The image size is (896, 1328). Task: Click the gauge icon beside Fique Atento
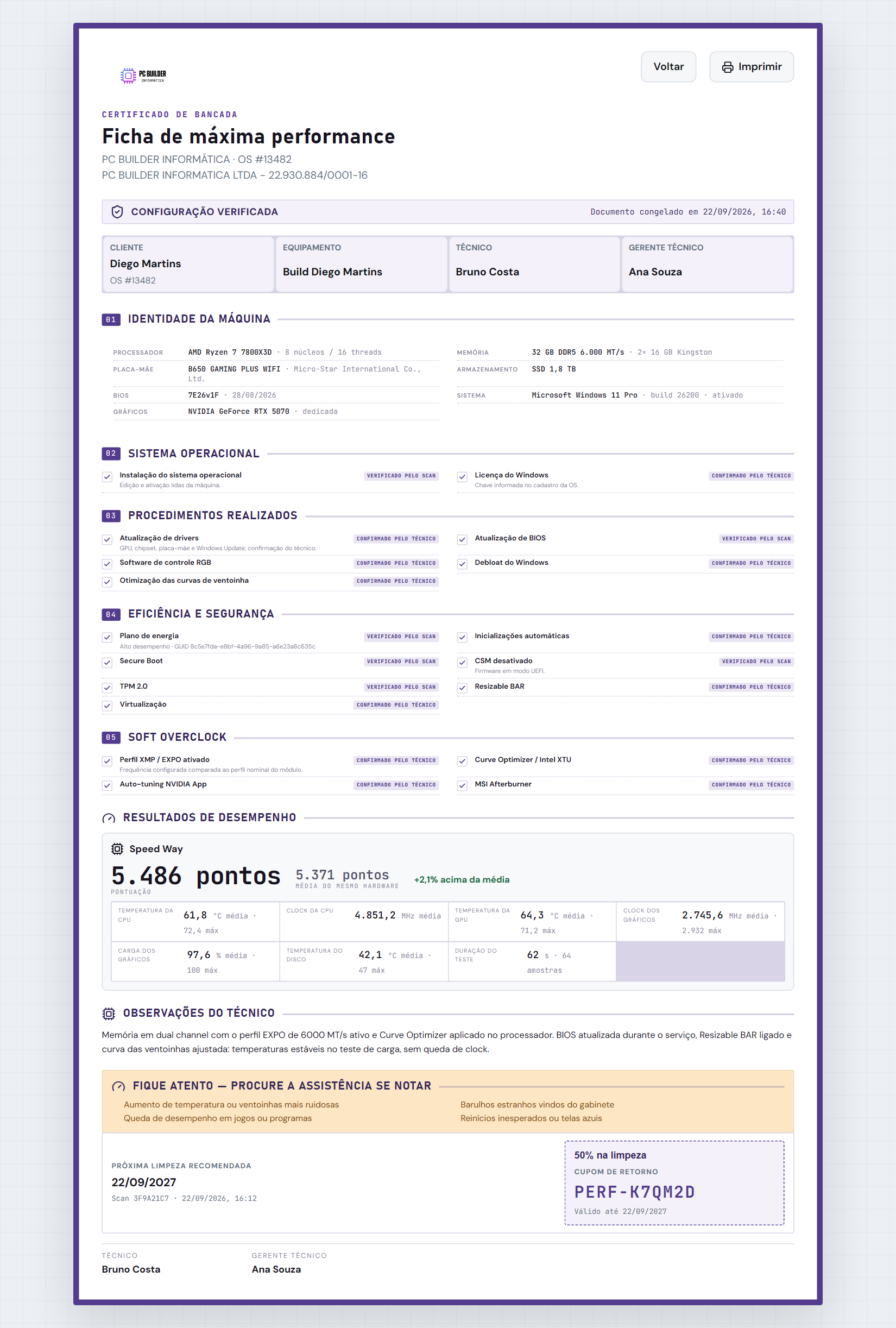click(x=118, y=1086)
